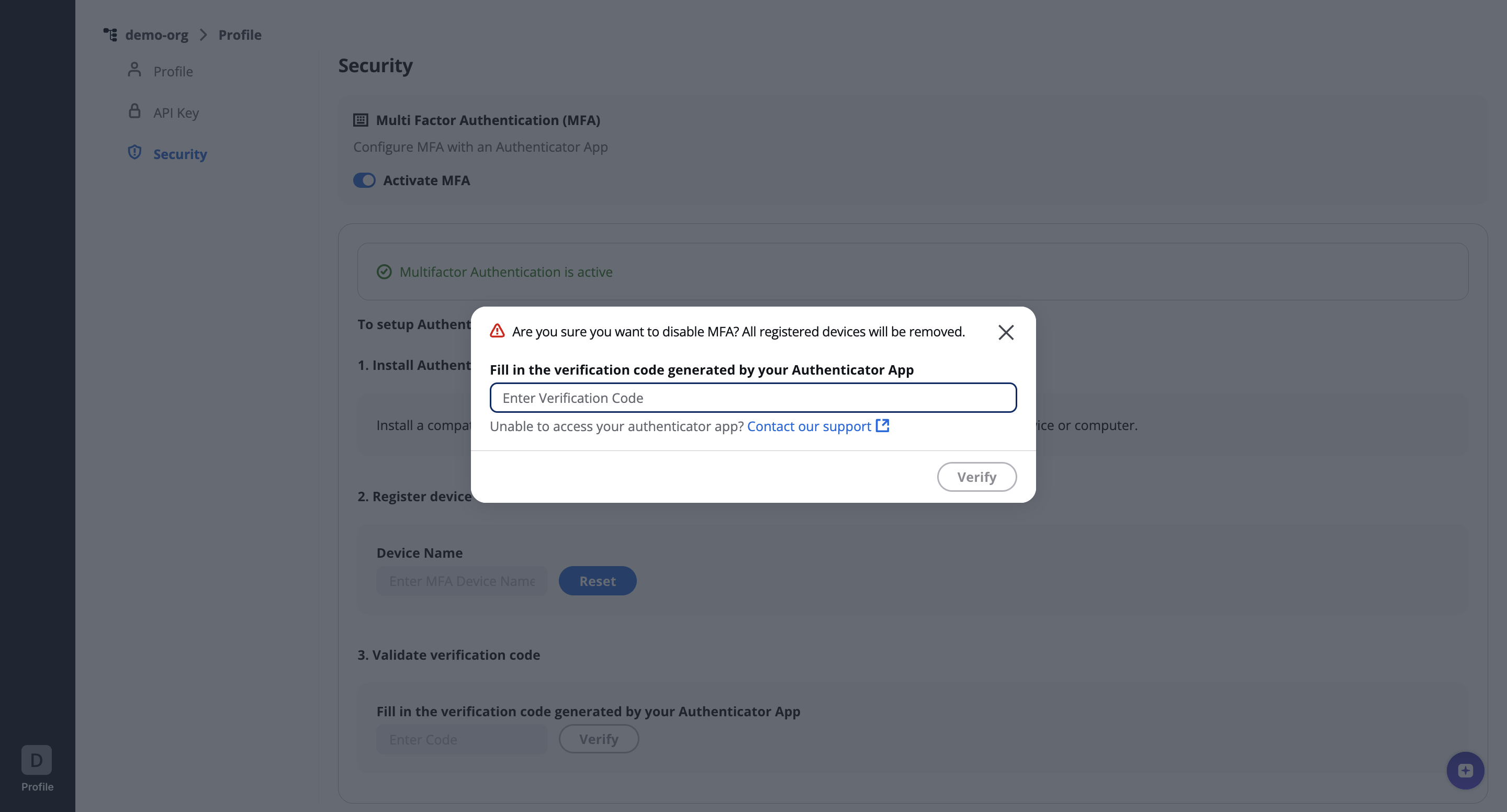Click Verify in the disable MFA dialog
1507x812 pixels.
pyautogui.click(x=976, y=477)
